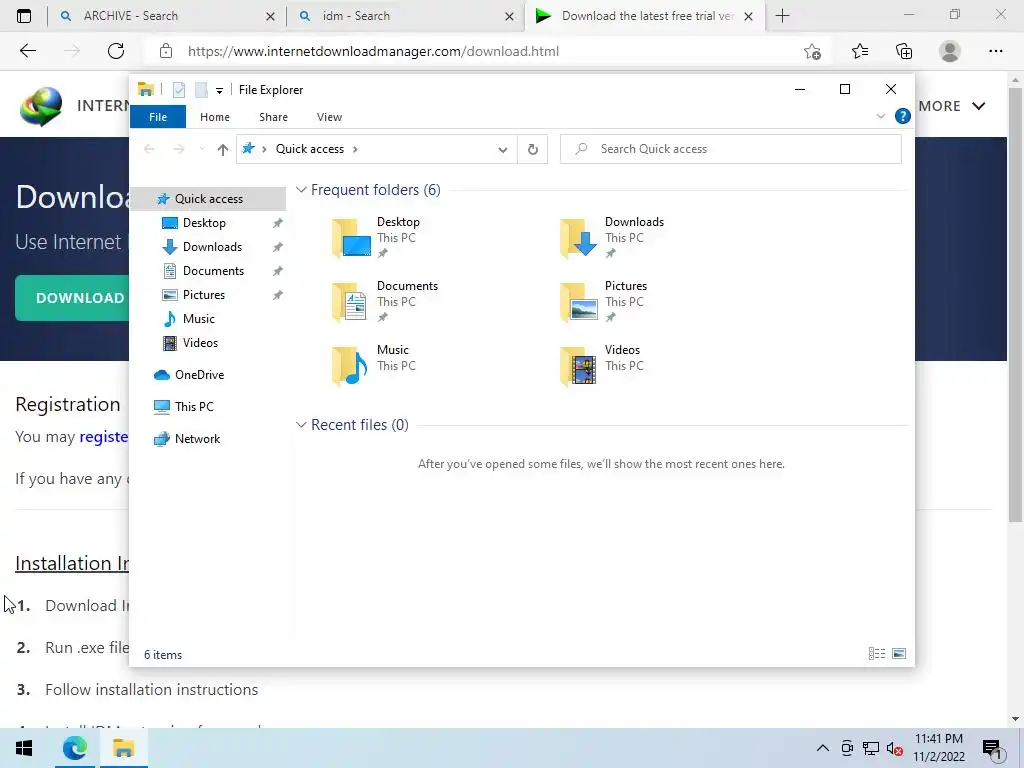
Task: Select Videos in navigation pane
Action: [200, 343]
